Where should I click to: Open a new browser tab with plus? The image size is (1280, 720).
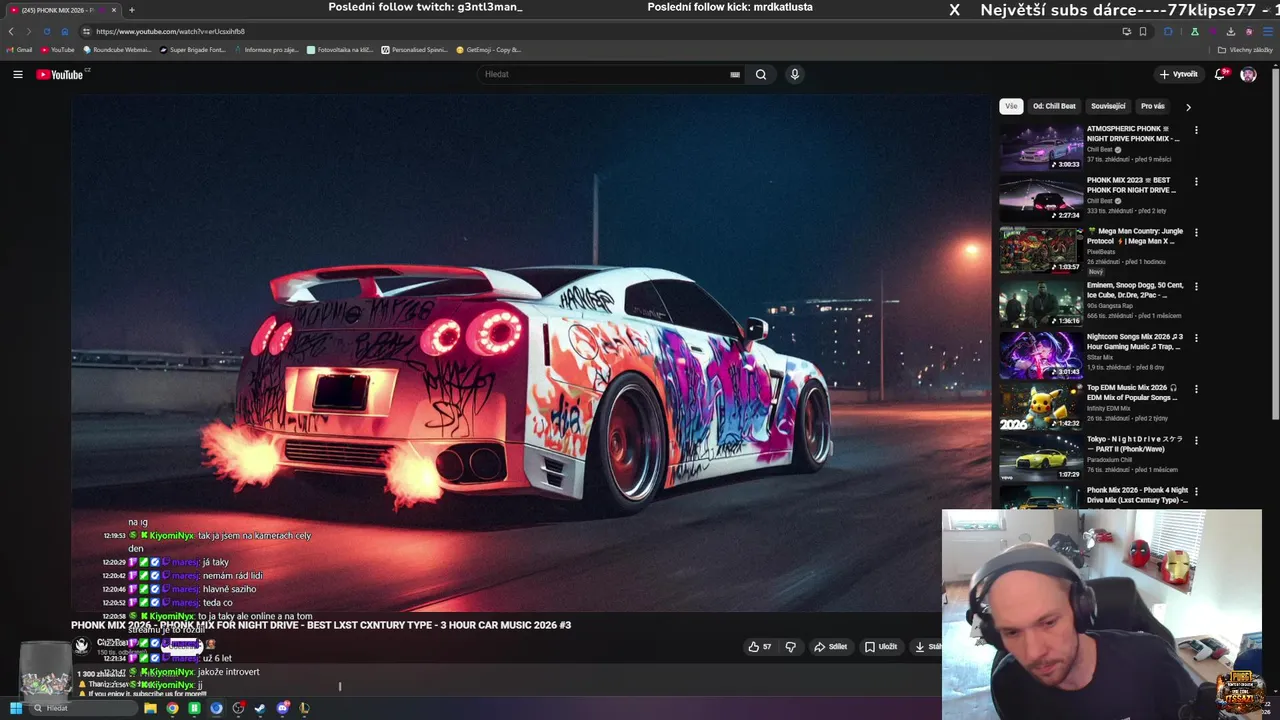pos(131,10)
